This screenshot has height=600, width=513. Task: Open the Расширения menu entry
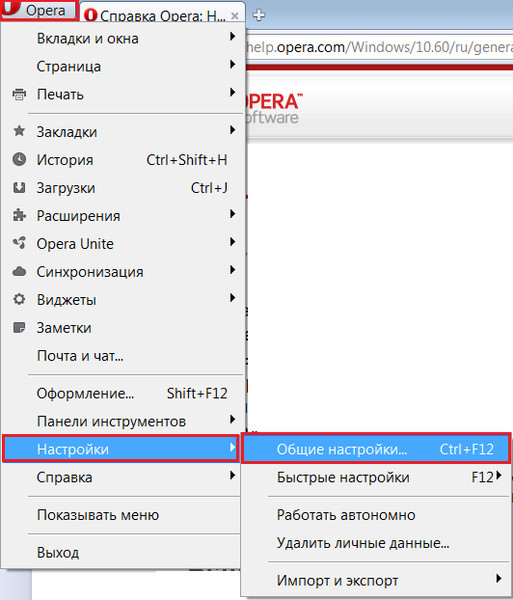122,215
